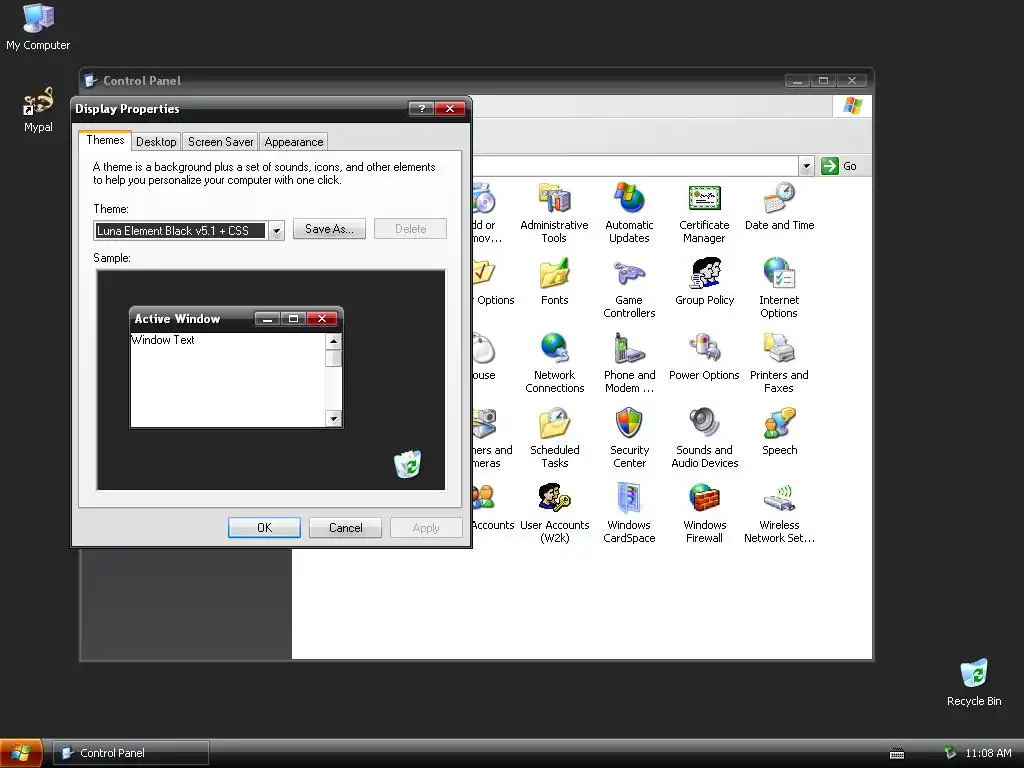
Task: Click the tray icon beside the clock
Action: click(x=950, y=752)
